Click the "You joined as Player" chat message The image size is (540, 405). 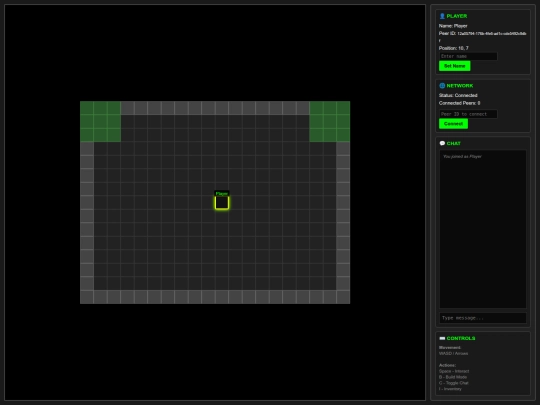click(x=462, y=156)
